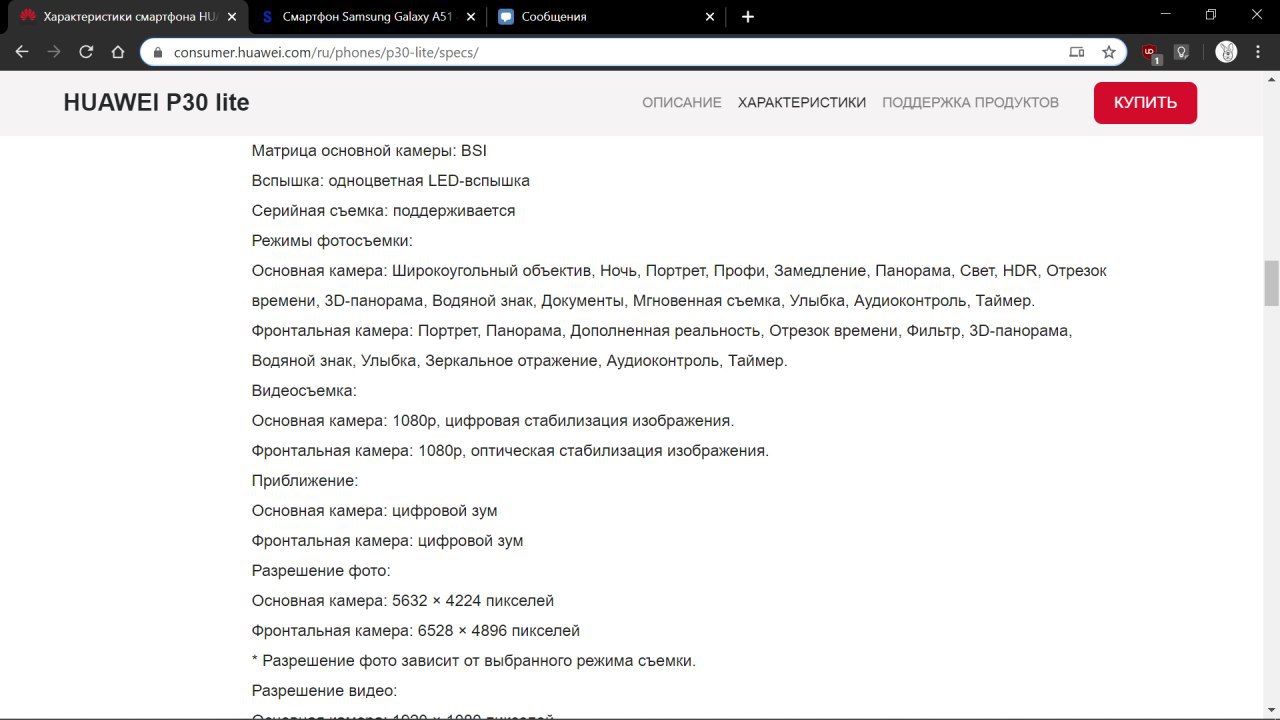Close the Huawei characteristics tab
Screen dimensions: 1280x720
(x=233, y=16)
